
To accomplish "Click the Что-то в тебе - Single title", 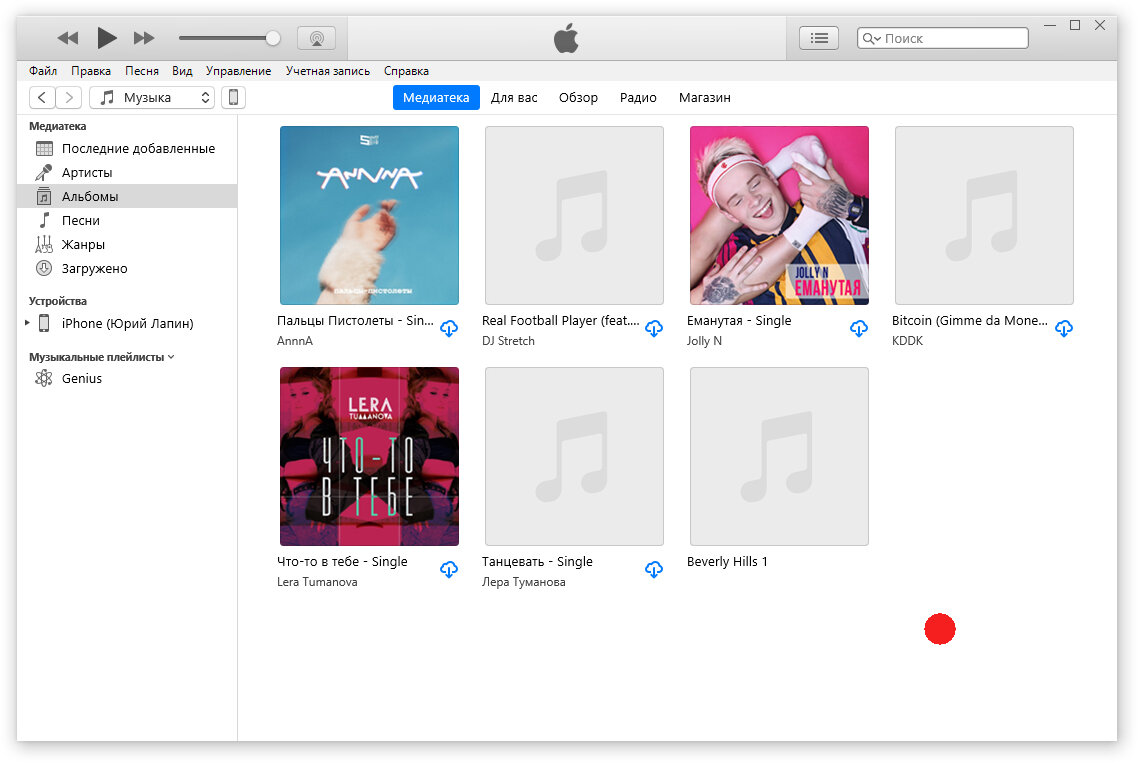I will (x=342, y=561).
